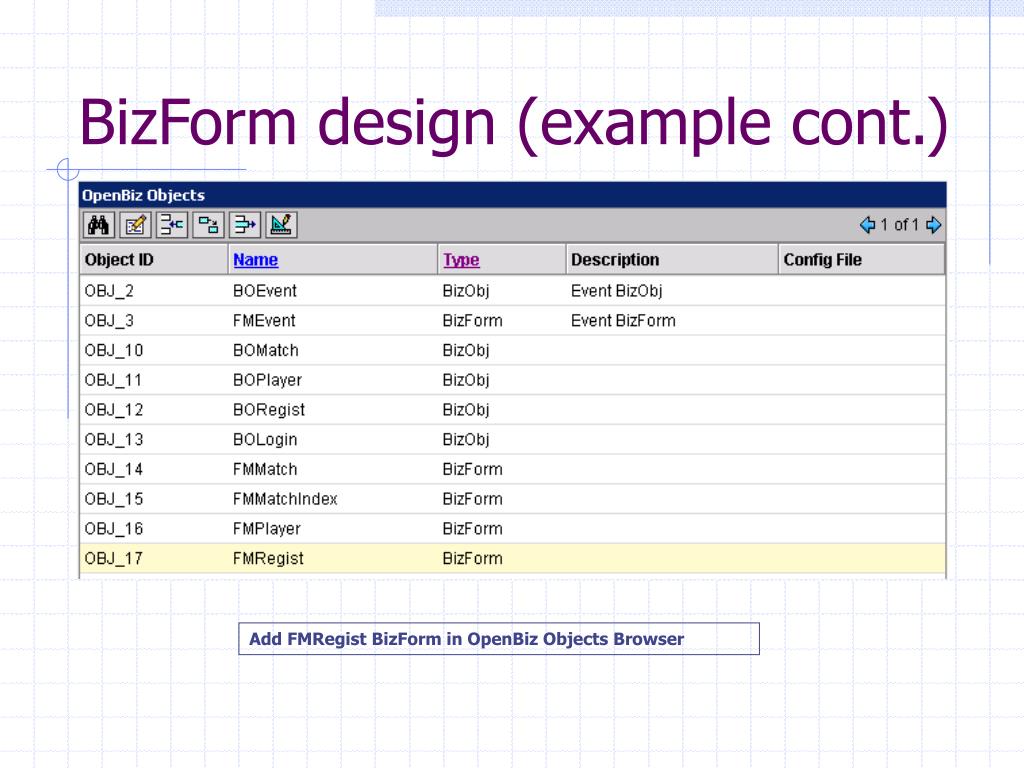Select the OBJ_15 row ID

114,499
